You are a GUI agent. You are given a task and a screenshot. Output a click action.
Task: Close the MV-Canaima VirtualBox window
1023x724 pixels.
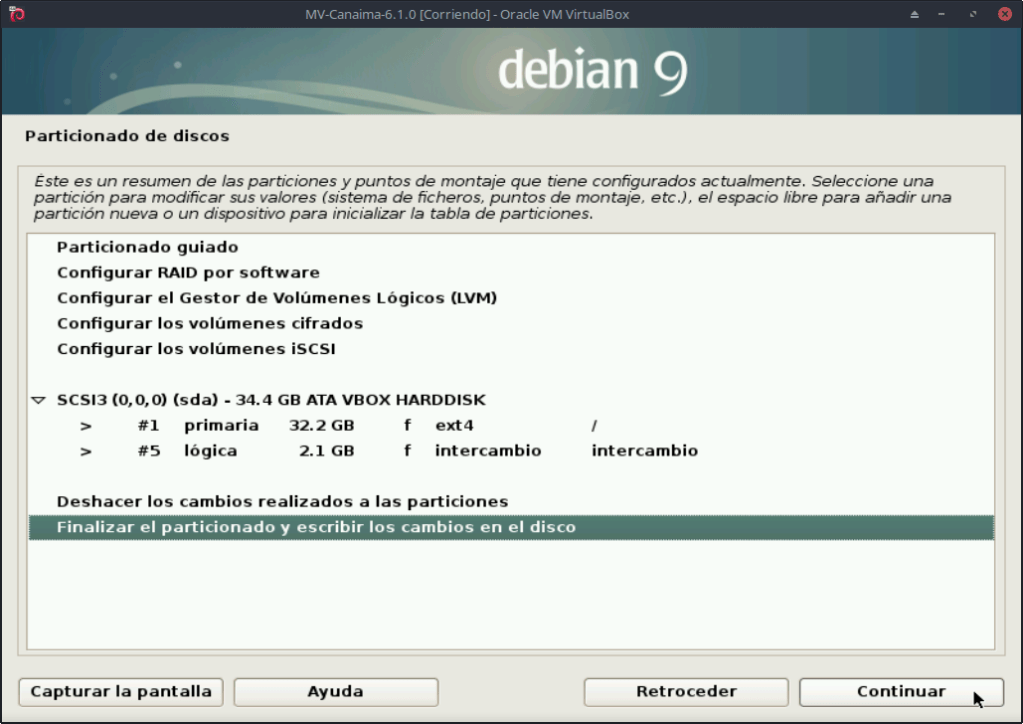1002,14
